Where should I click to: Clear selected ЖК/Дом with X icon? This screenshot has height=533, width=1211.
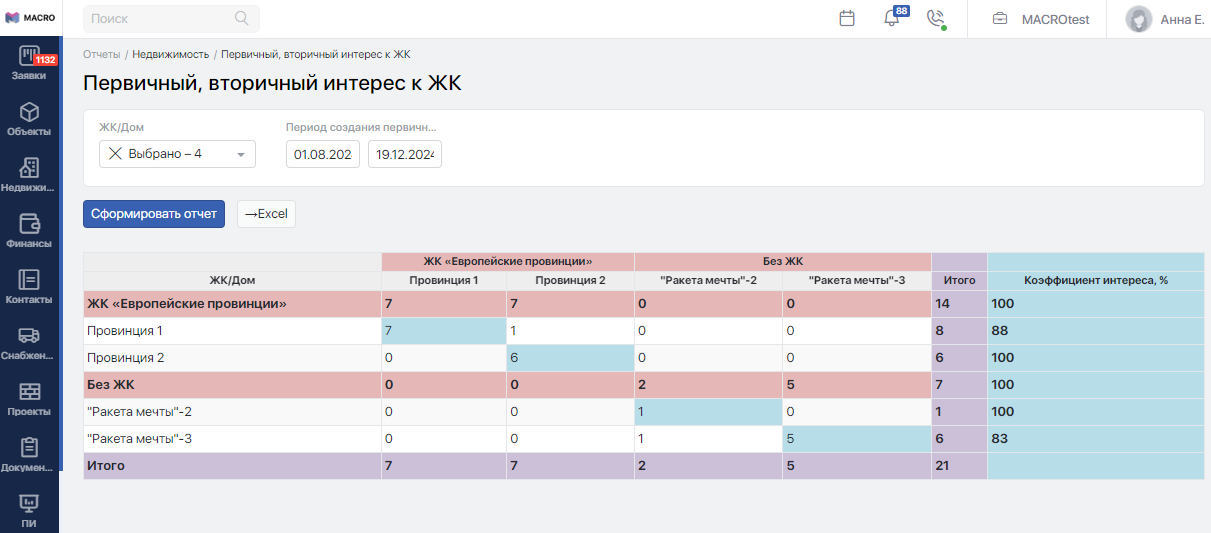[x=115, y=154]
